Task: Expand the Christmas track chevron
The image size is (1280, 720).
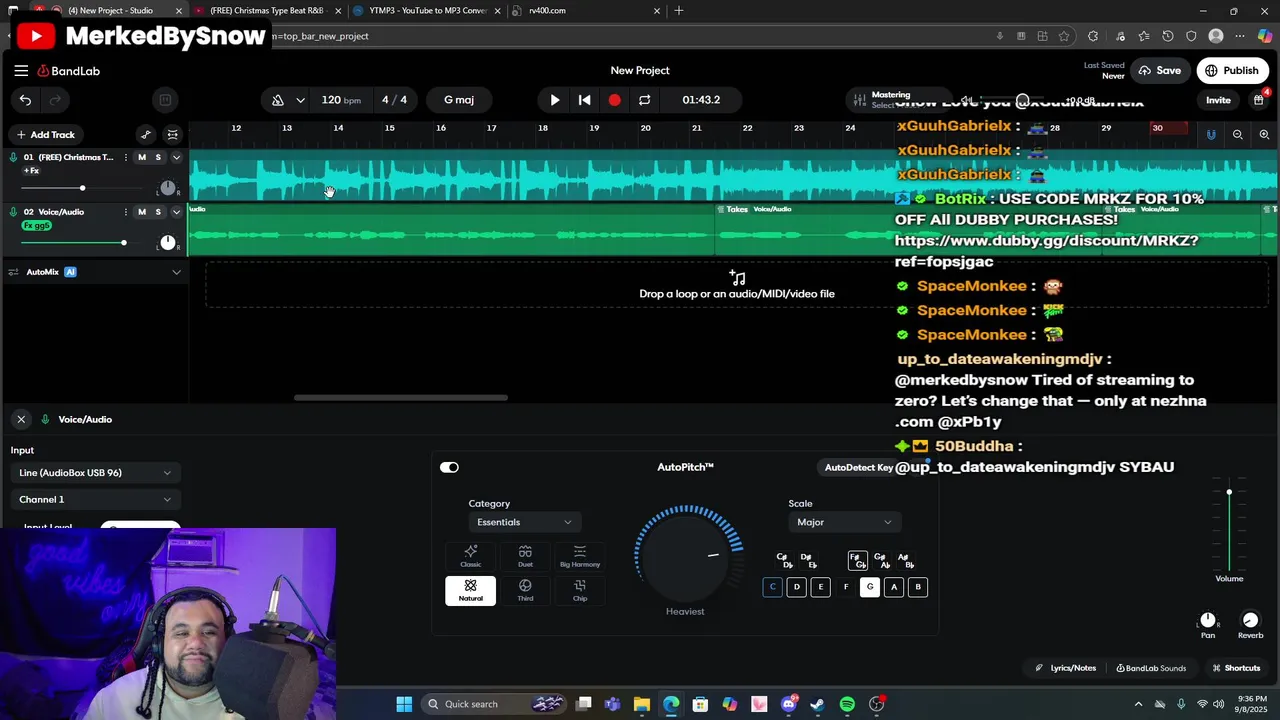Action: tap(177, 157)
